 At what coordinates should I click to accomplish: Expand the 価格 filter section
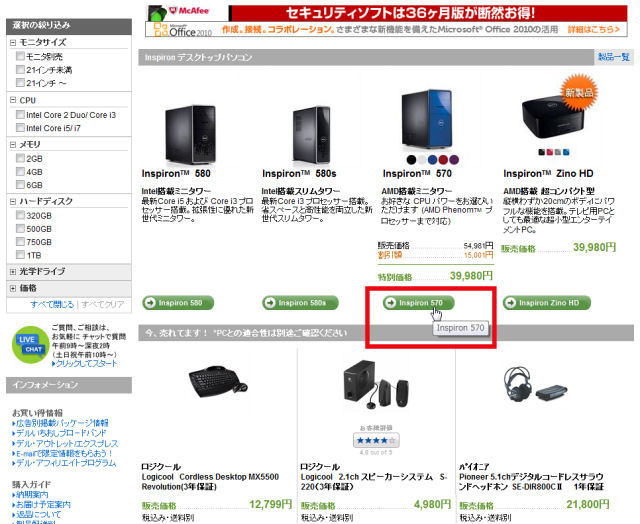tap(13, 288)
